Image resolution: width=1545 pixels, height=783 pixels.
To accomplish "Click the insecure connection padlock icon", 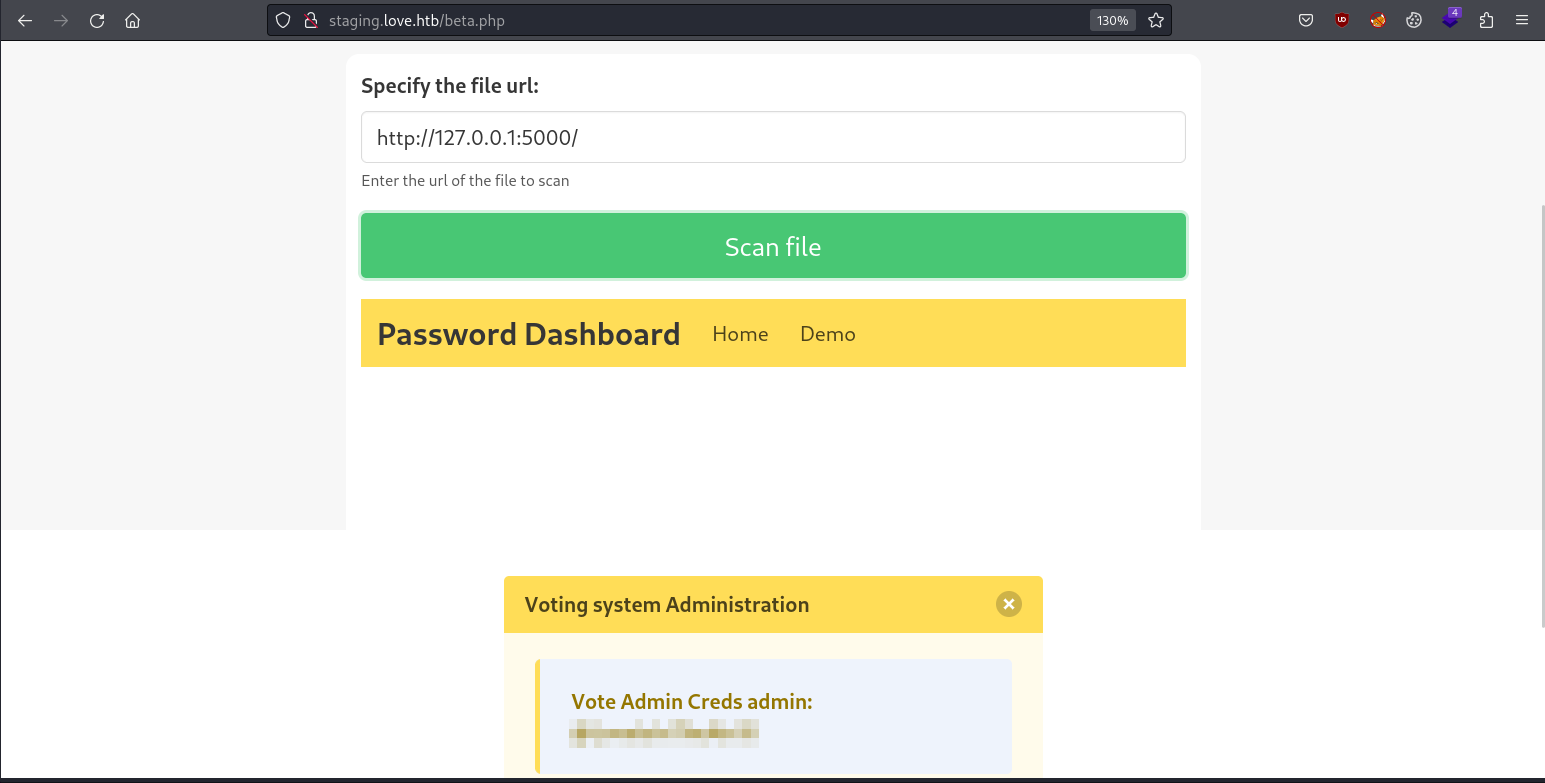I will pyautogui.click(x=311, y=20).
